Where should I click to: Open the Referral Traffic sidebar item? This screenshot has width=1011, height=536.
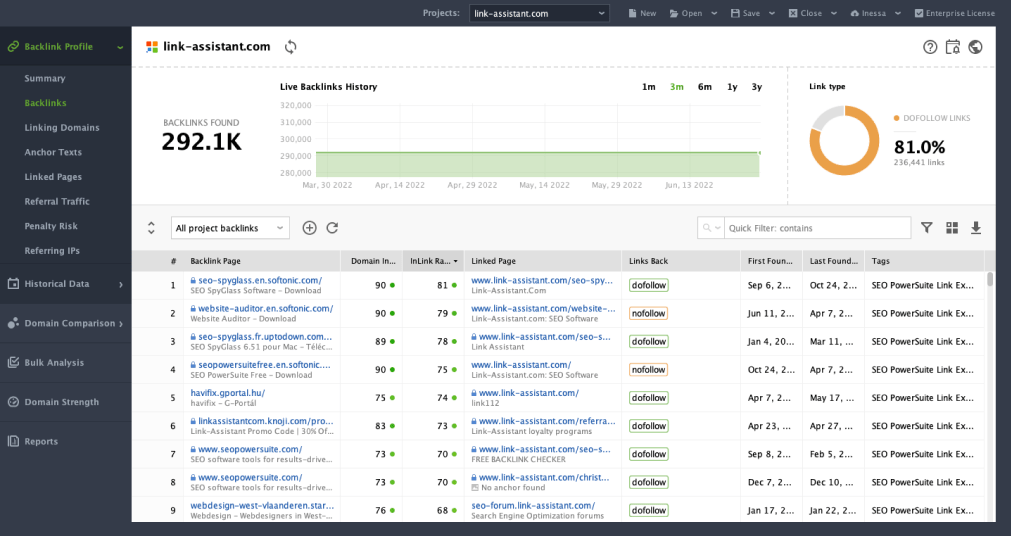(57, 201)
